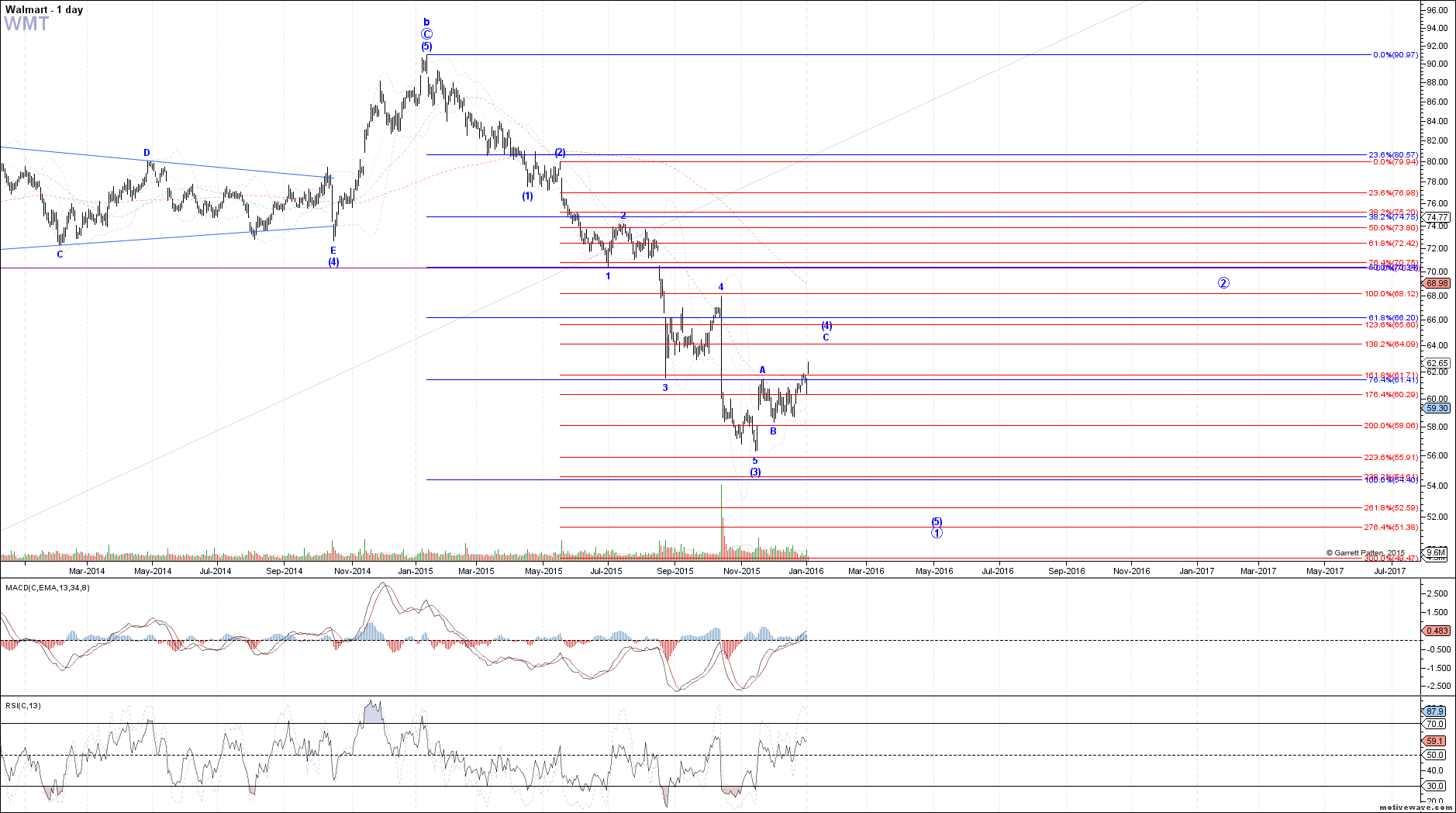Screen dimensions: 1456x813
Task: Click the circled 1 wave label
Action: 937,533
